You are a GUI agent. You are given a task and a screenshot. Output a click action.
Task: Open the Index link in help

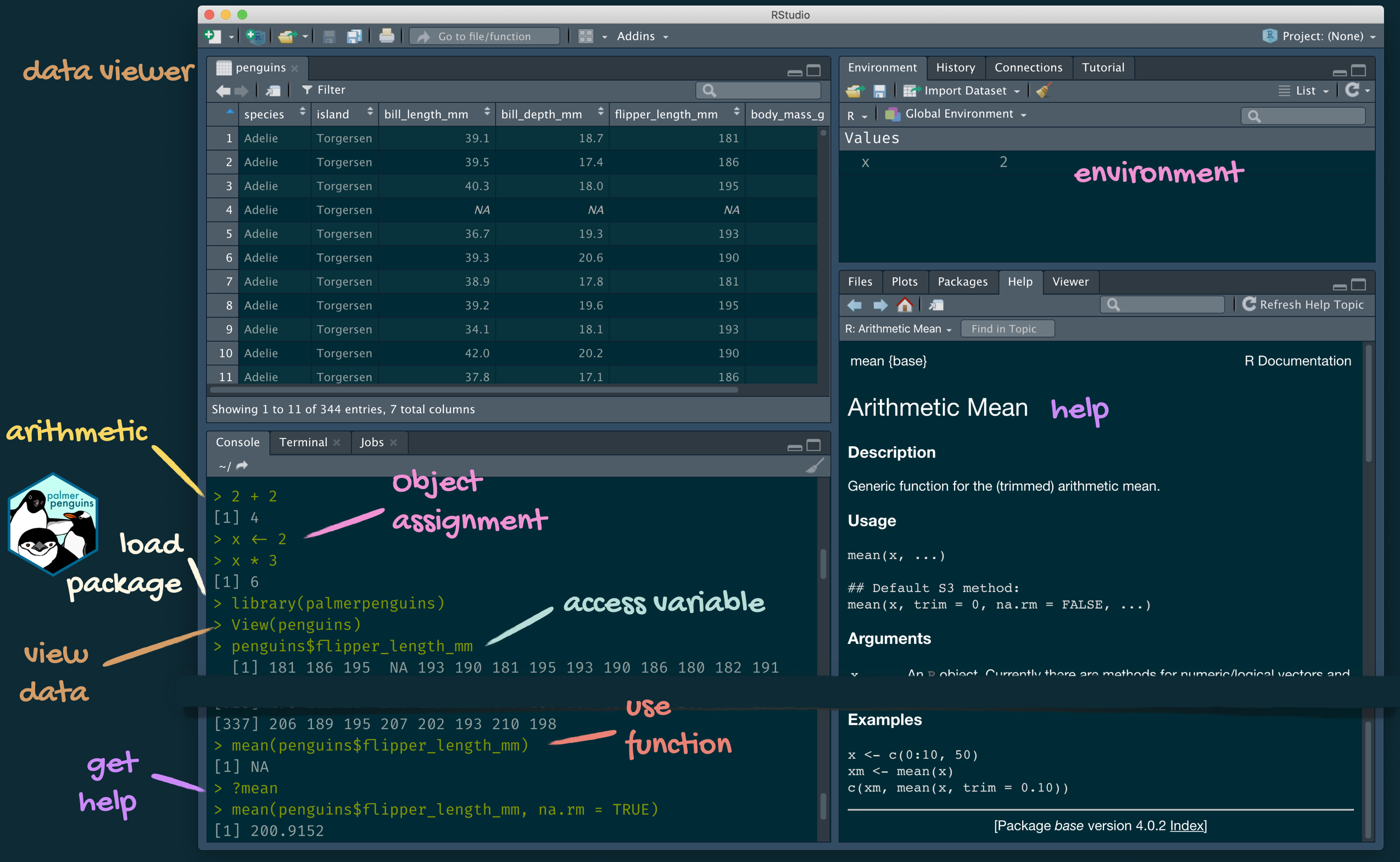1186,826
